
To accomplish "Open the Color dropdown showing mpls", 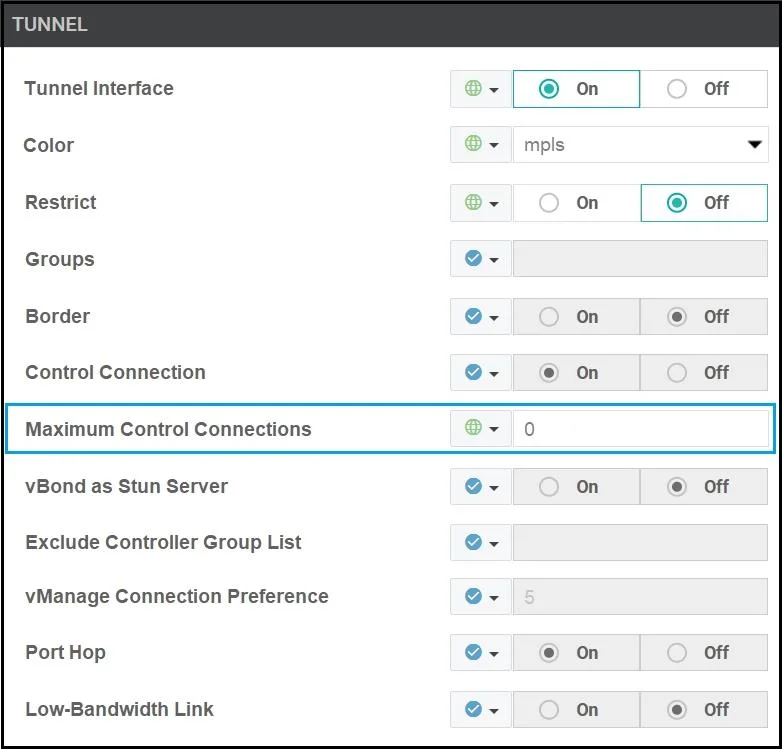I will pyautogui.click(x=640, y=145).
